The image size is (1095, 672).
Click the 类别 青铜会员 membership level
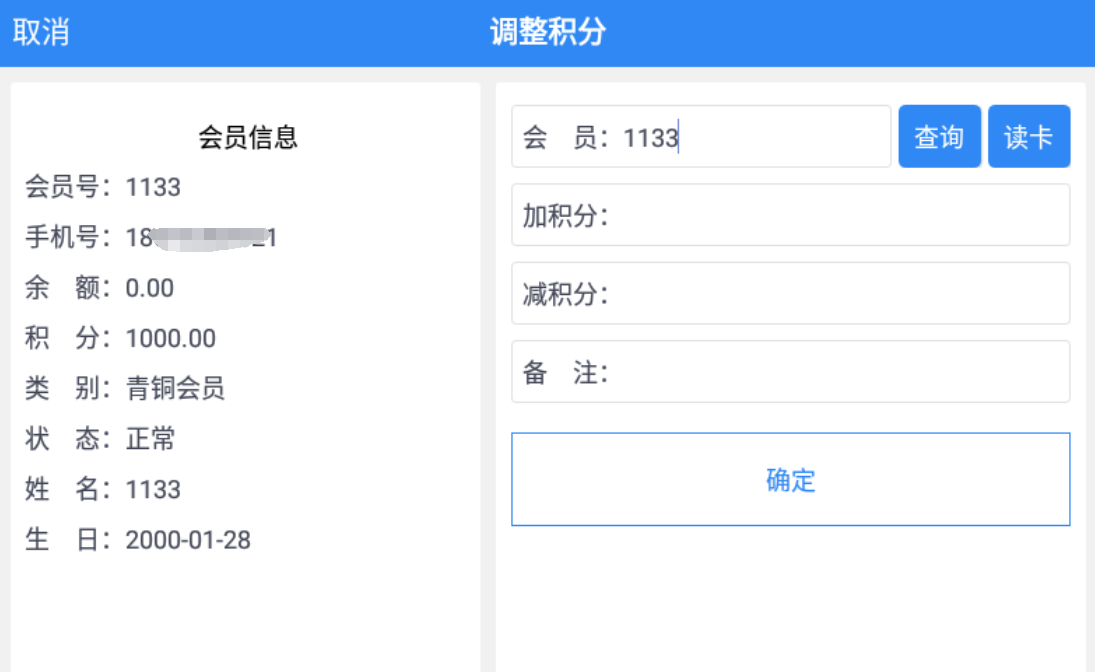(175, 388)
